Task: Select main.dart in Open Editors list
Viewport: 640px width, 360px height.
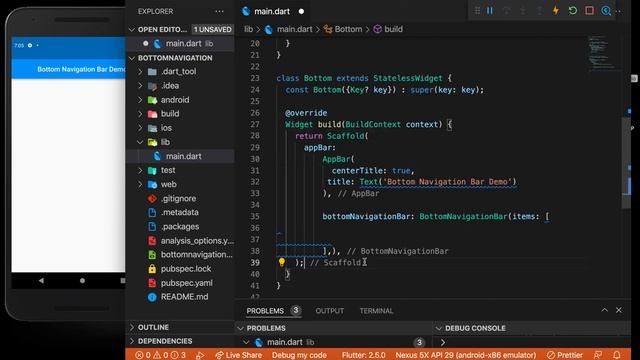Action: click(x=180, y=43)
